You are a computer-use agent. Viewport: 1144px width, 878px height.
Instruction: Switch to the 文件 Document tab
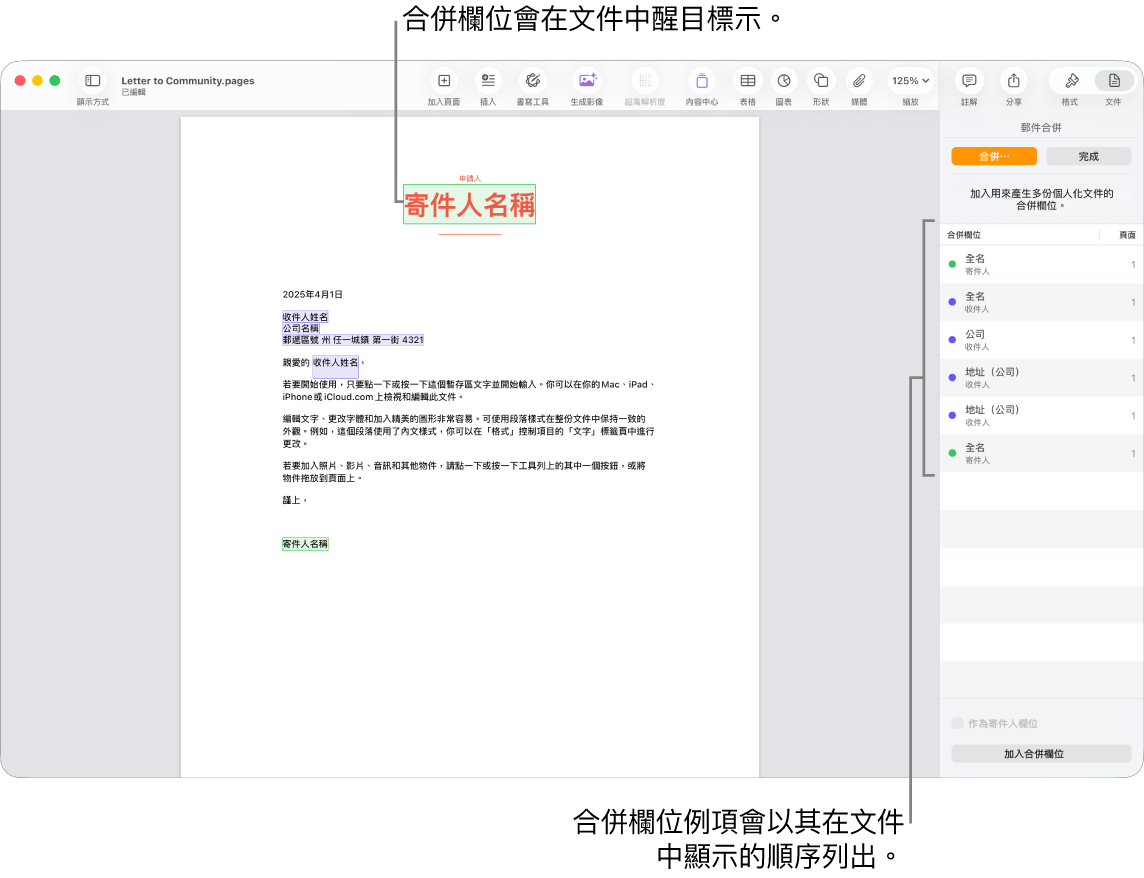[x=1114, y=82]
